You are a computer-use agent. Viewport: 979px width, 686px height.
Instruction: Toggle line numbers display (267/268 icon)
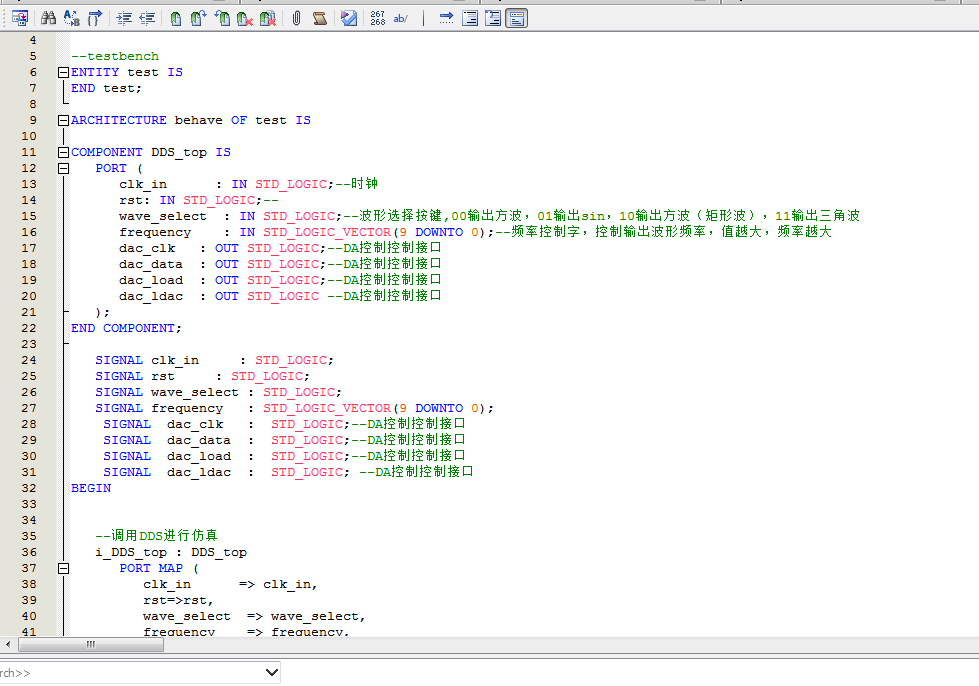[377, 18]
